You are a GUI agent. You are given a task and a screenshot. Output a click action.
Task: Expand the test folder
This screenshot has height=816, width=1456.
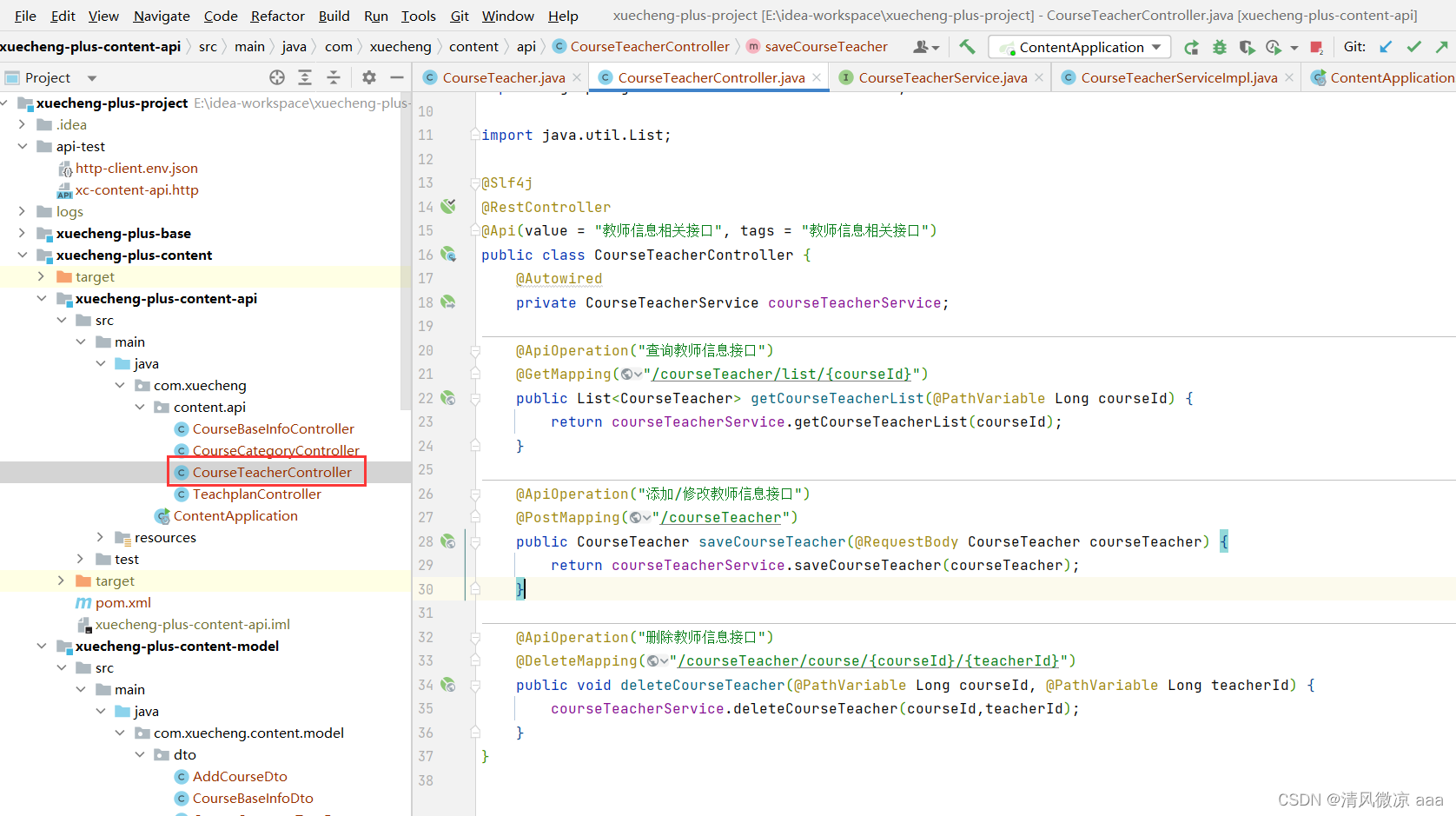[80, 560]
